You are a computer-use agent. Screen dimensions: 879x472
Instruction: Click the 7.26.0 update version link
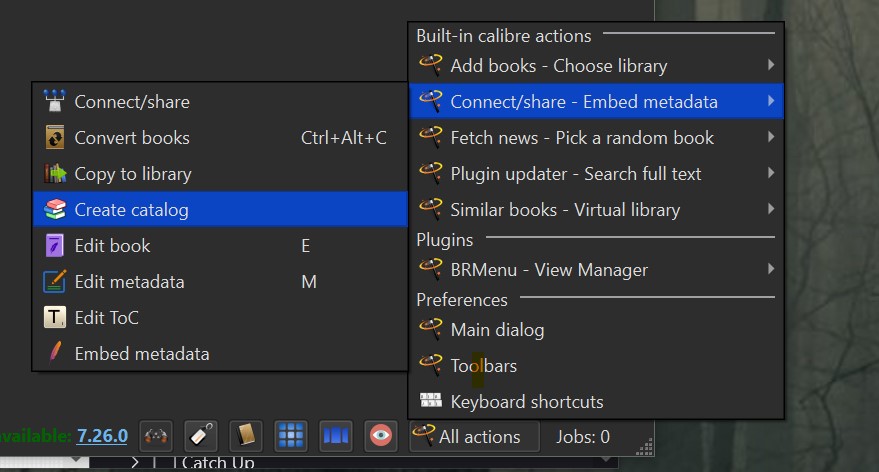pos(102,436)
